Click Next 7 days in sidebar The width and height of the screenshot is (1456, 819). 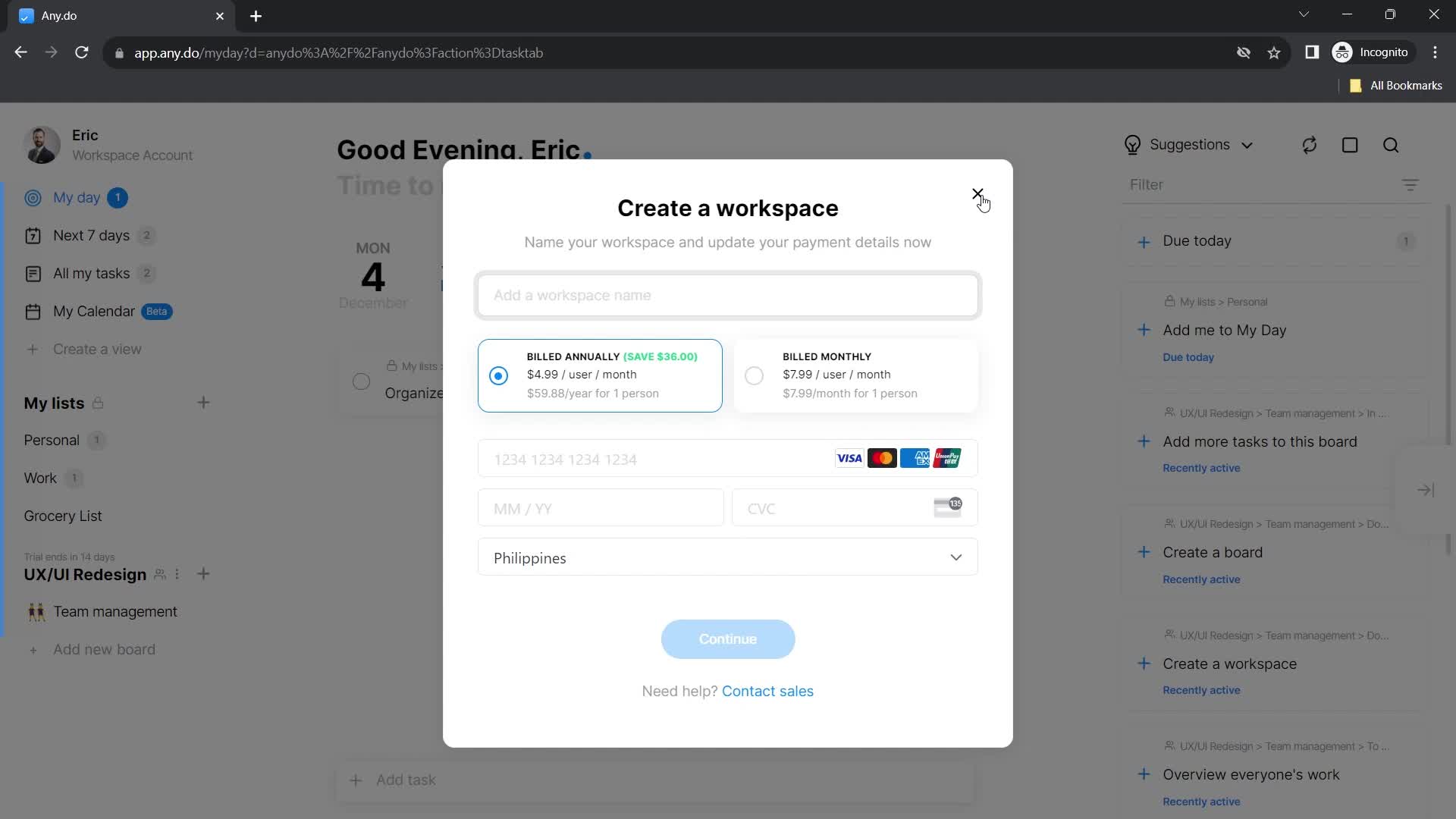(x=91, y=235)
